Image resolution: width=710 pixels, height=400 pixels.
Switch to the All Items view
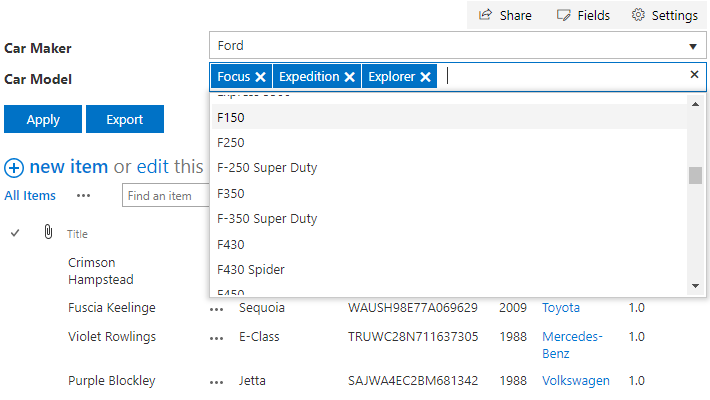(30, 196)
